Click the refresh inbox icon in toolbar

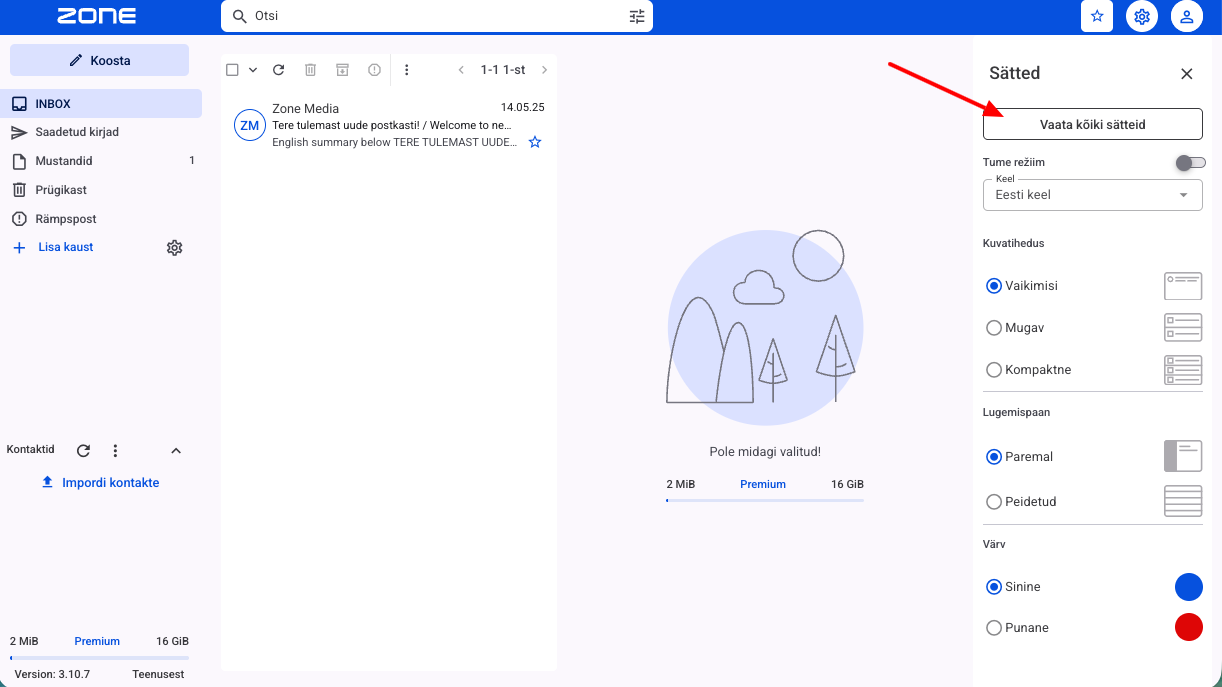(279, 70)
